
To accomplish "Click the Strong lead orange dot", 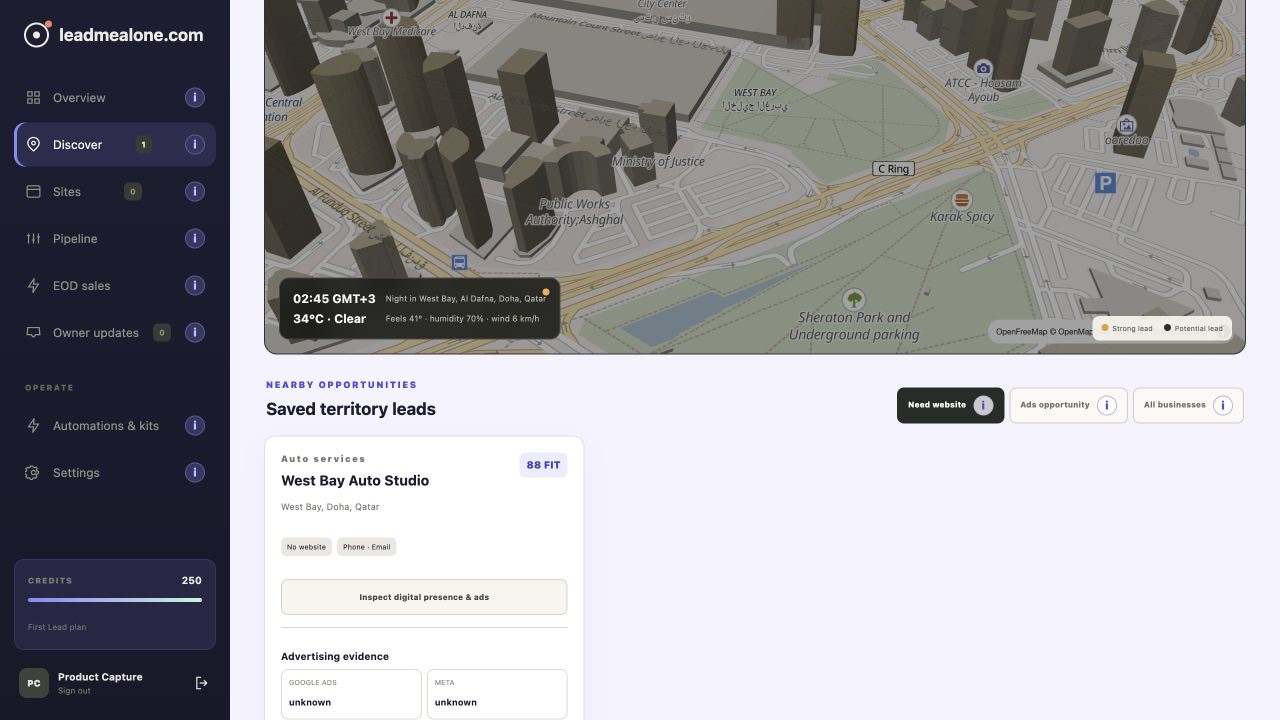I will 1105,328.
